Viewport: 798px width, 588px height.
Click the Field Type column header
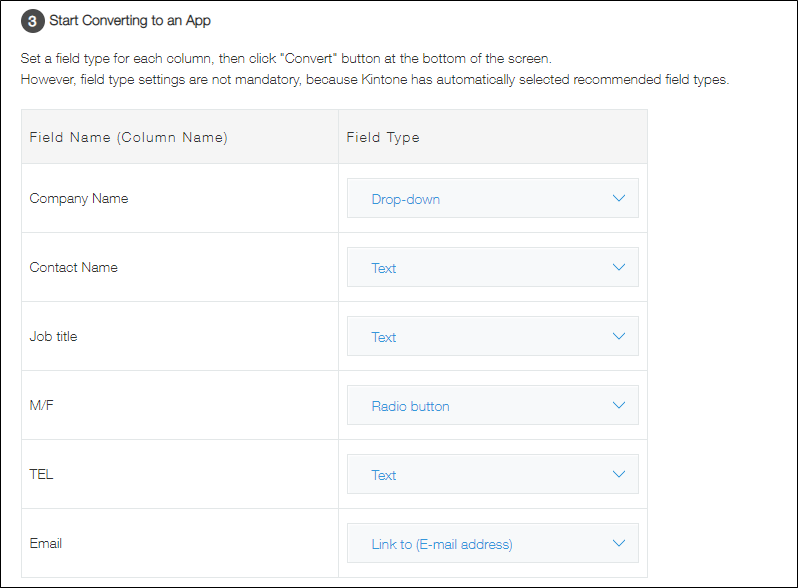point(383,137)
